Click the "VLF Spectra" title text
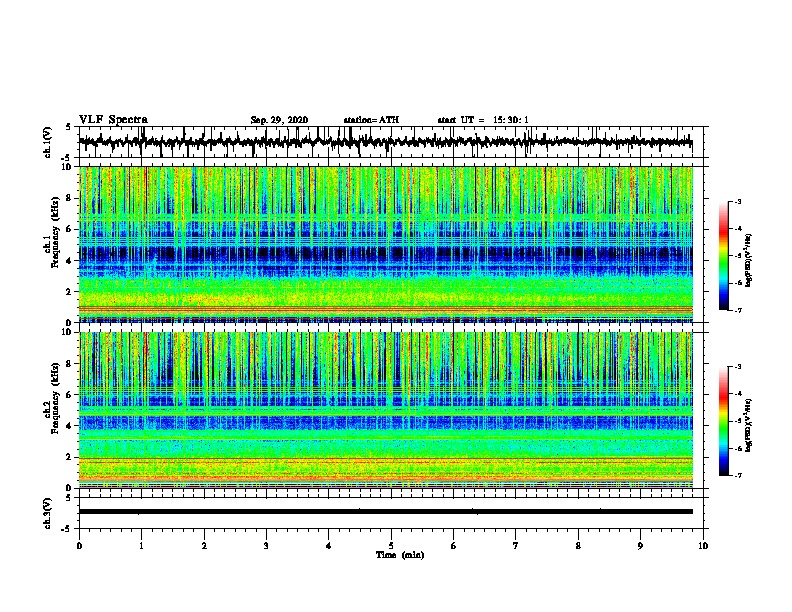The height and width of the screenshot is (612, 792). 113,120
